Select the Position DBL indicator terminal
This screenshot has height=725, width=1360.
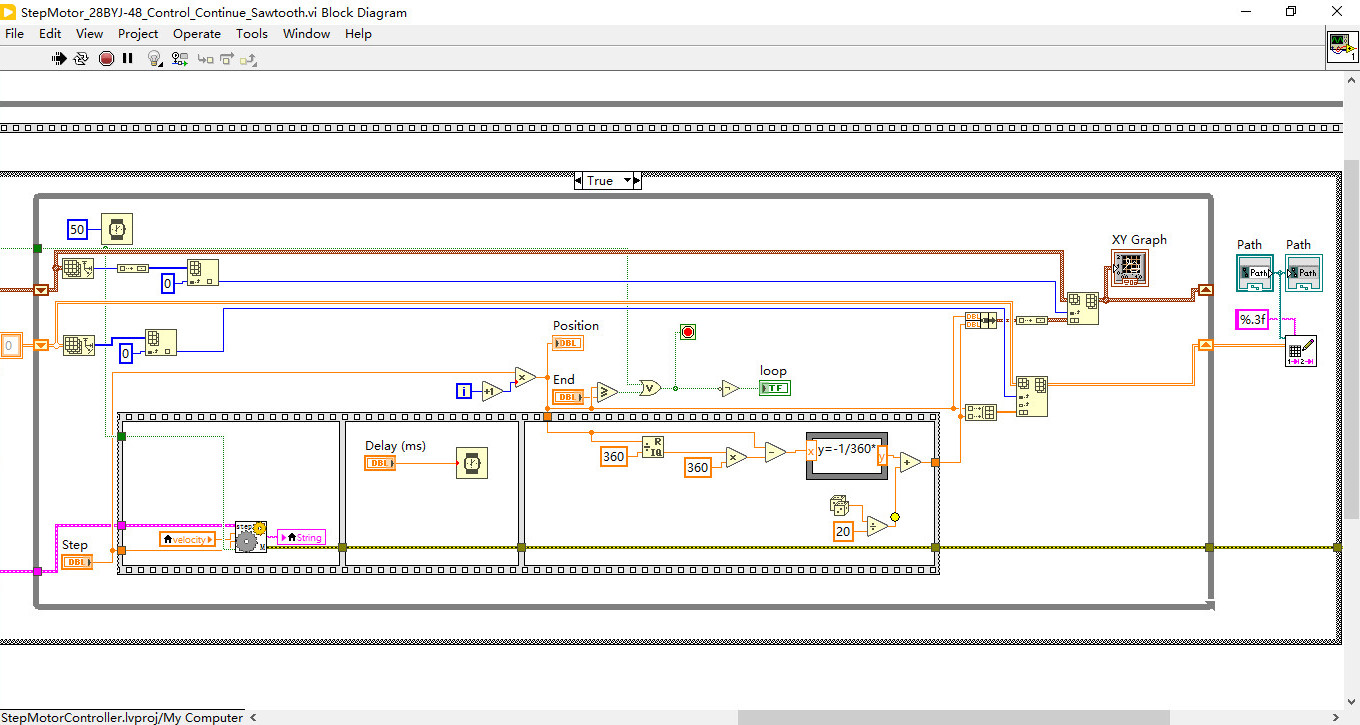click(567, 343)
